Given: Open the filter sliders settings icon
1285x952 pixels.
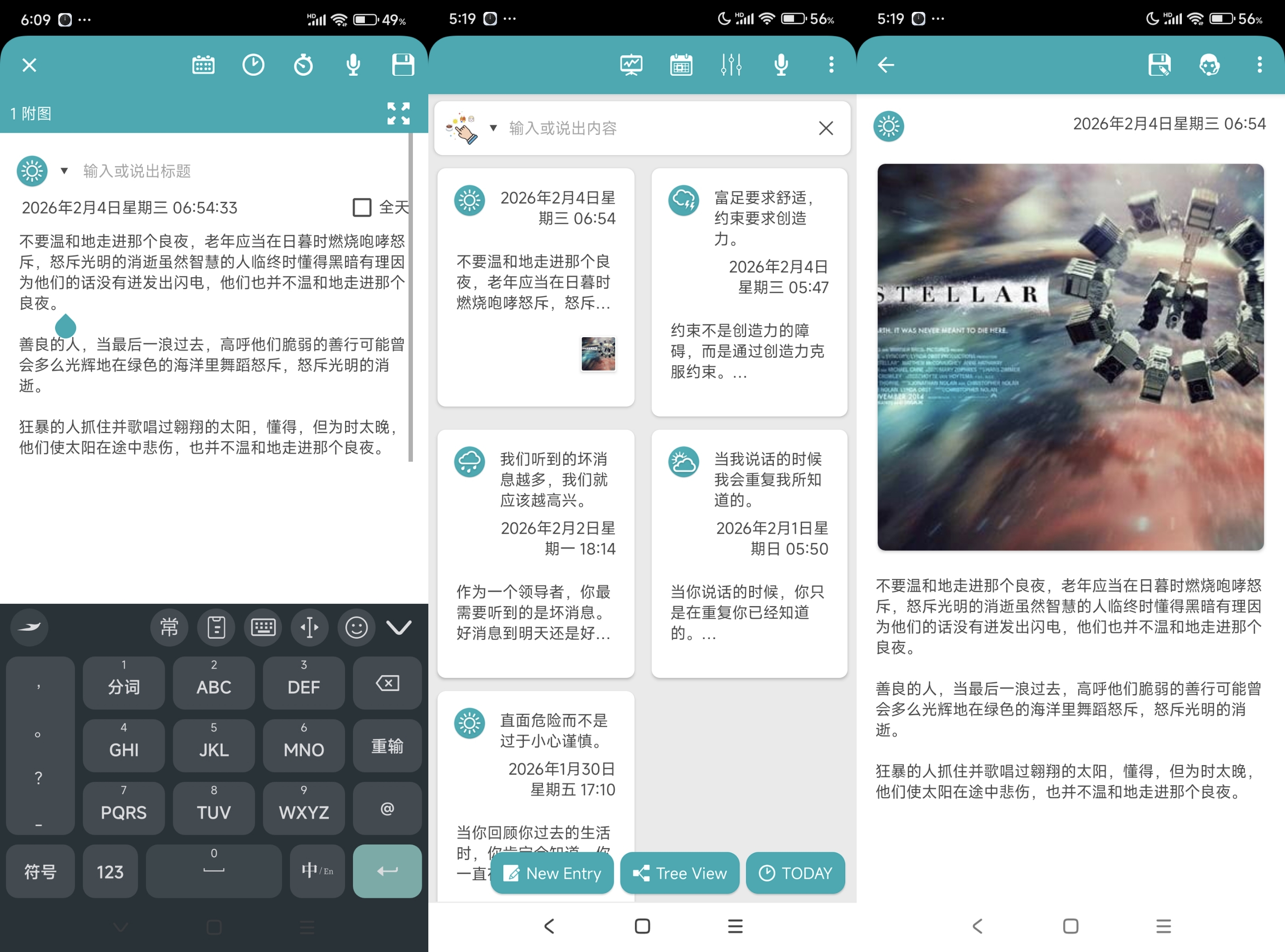Looking at the screenshot, I should [731, 64].
